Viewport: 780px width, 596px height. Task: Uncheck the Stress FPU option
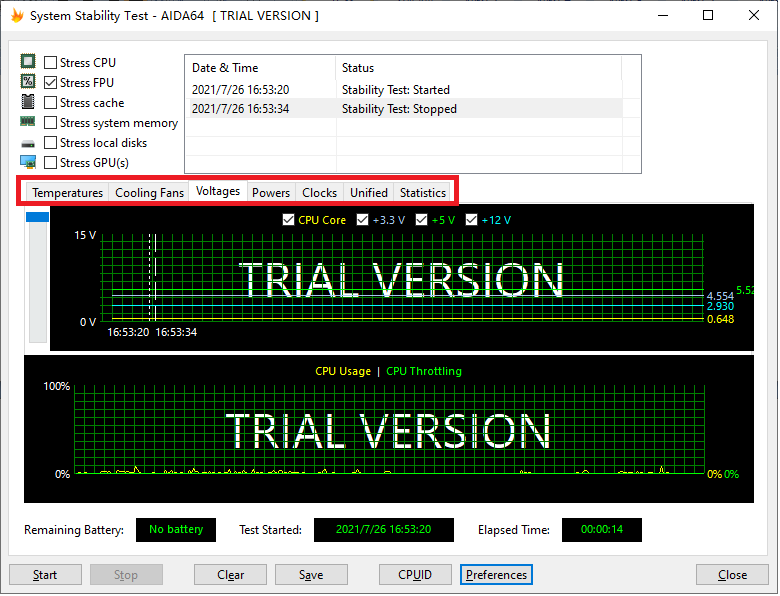51,83
